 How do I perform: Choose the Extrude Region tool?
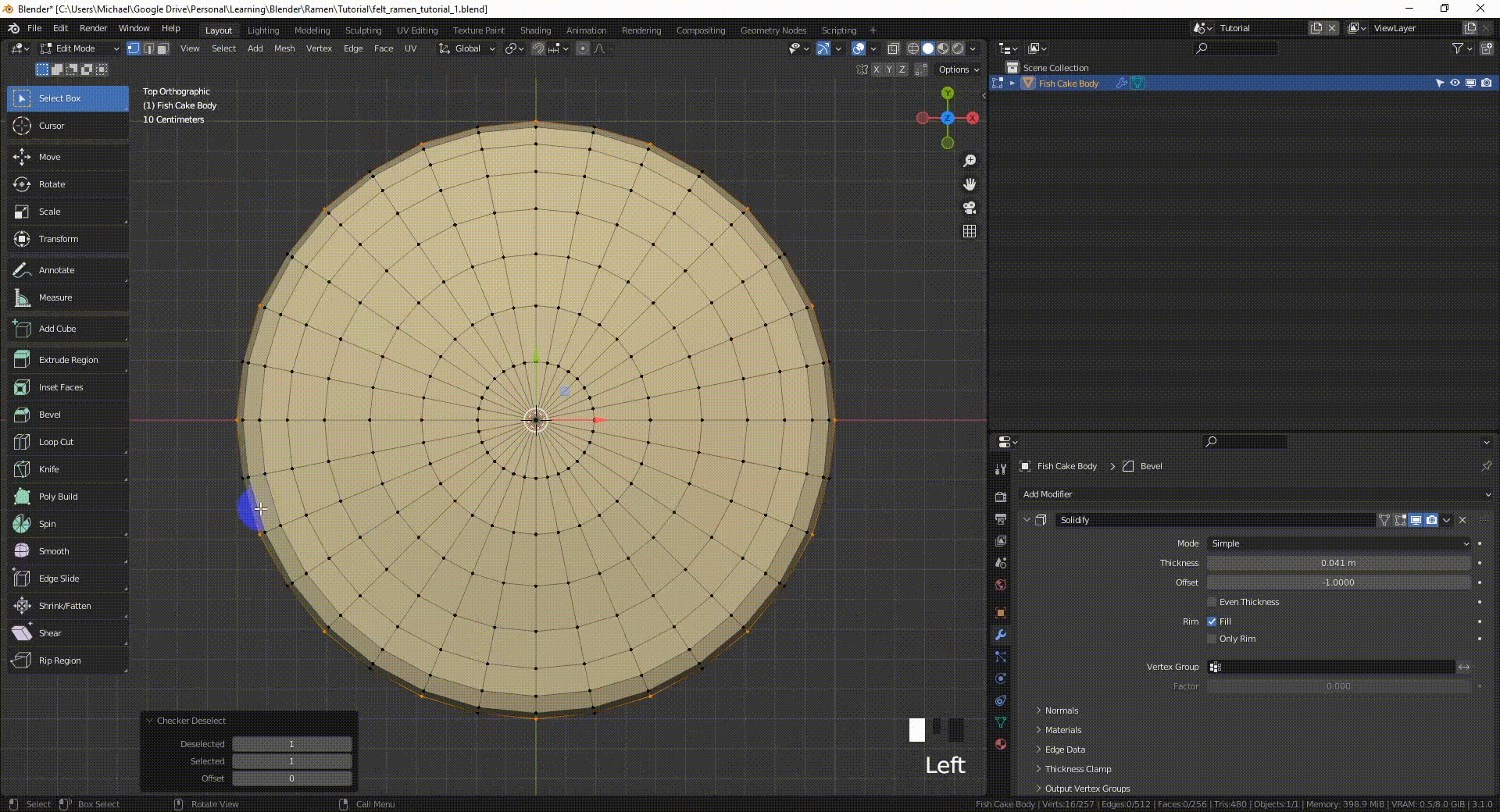click(x=68, y=360)
